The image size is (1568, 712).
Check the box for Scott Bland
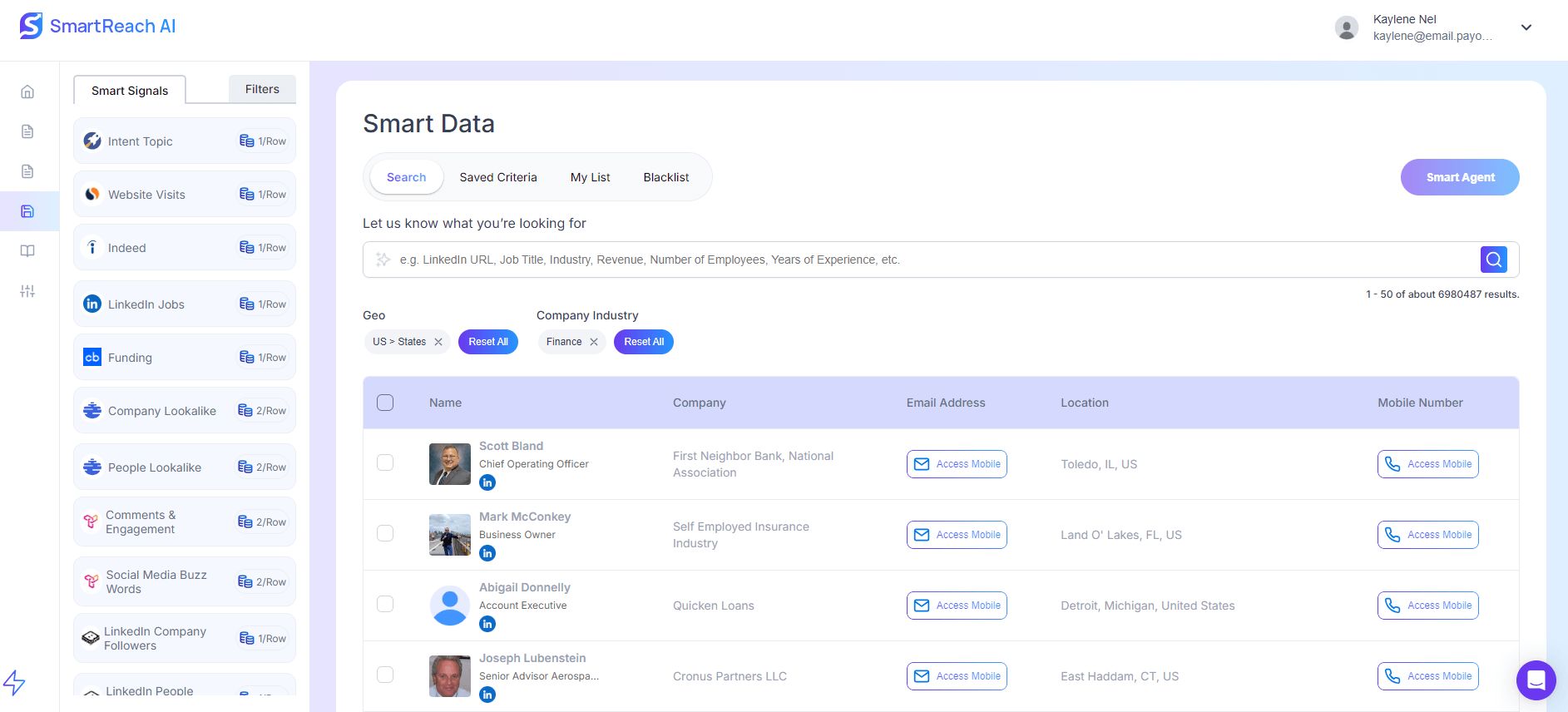(x=385, y=462)
